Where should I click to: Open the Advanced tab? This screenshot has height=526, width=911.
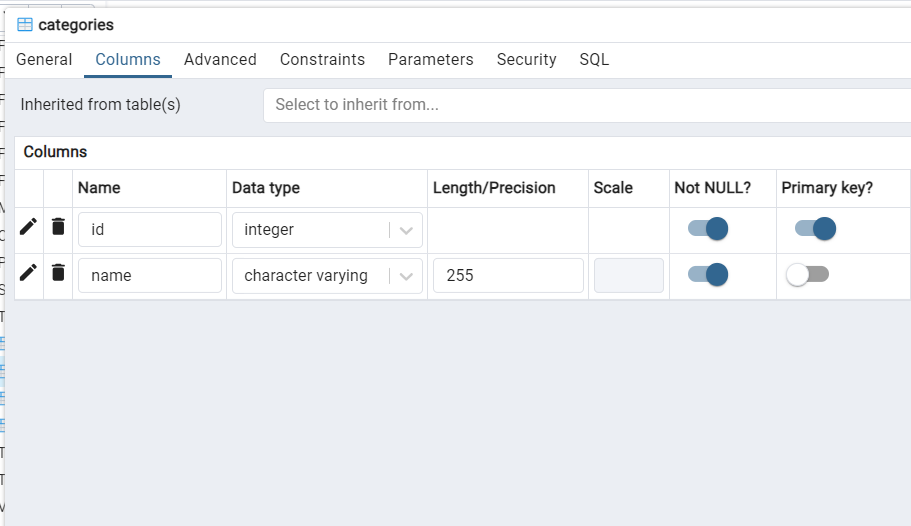point(220,60)
